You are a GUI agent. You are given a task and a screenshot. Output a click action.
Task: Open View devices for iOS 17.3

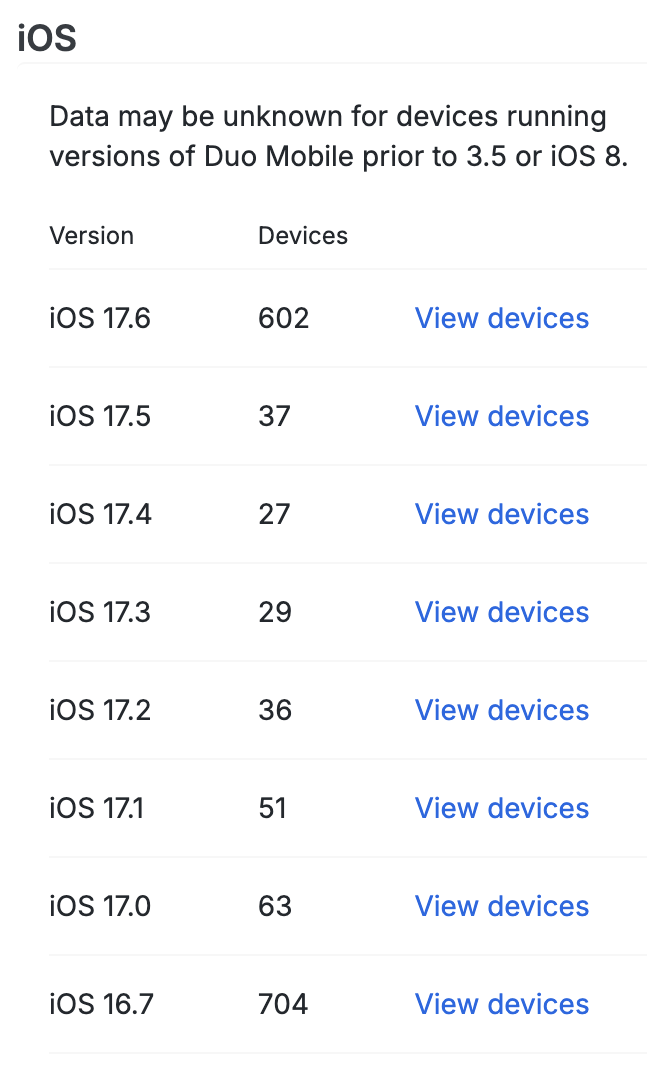pyautogui.click(x=501, y=612)
